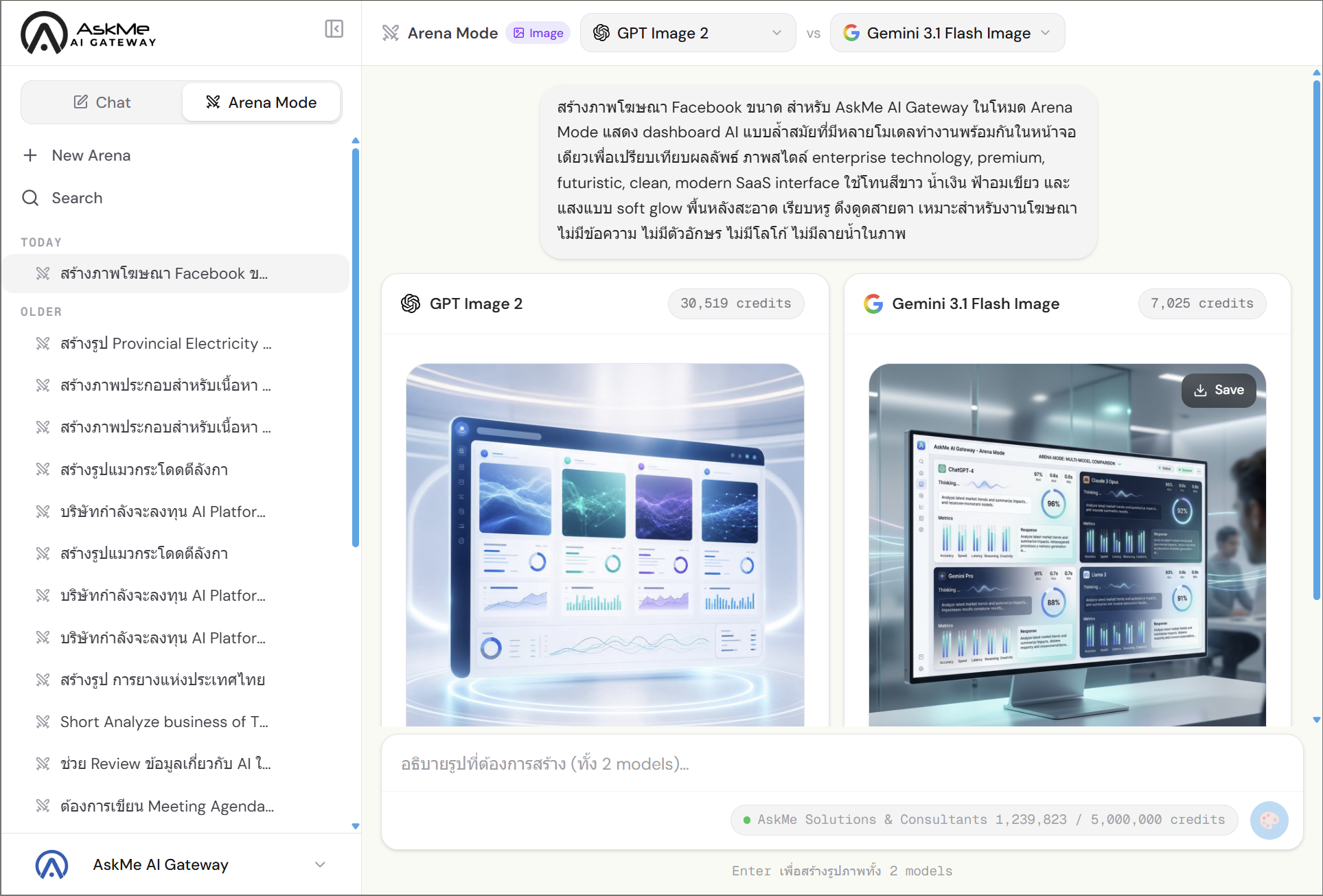The height and width of the screenshot is (896, 1323).
Task: Switch to the Chat tab
Action: tap(102, 102)
